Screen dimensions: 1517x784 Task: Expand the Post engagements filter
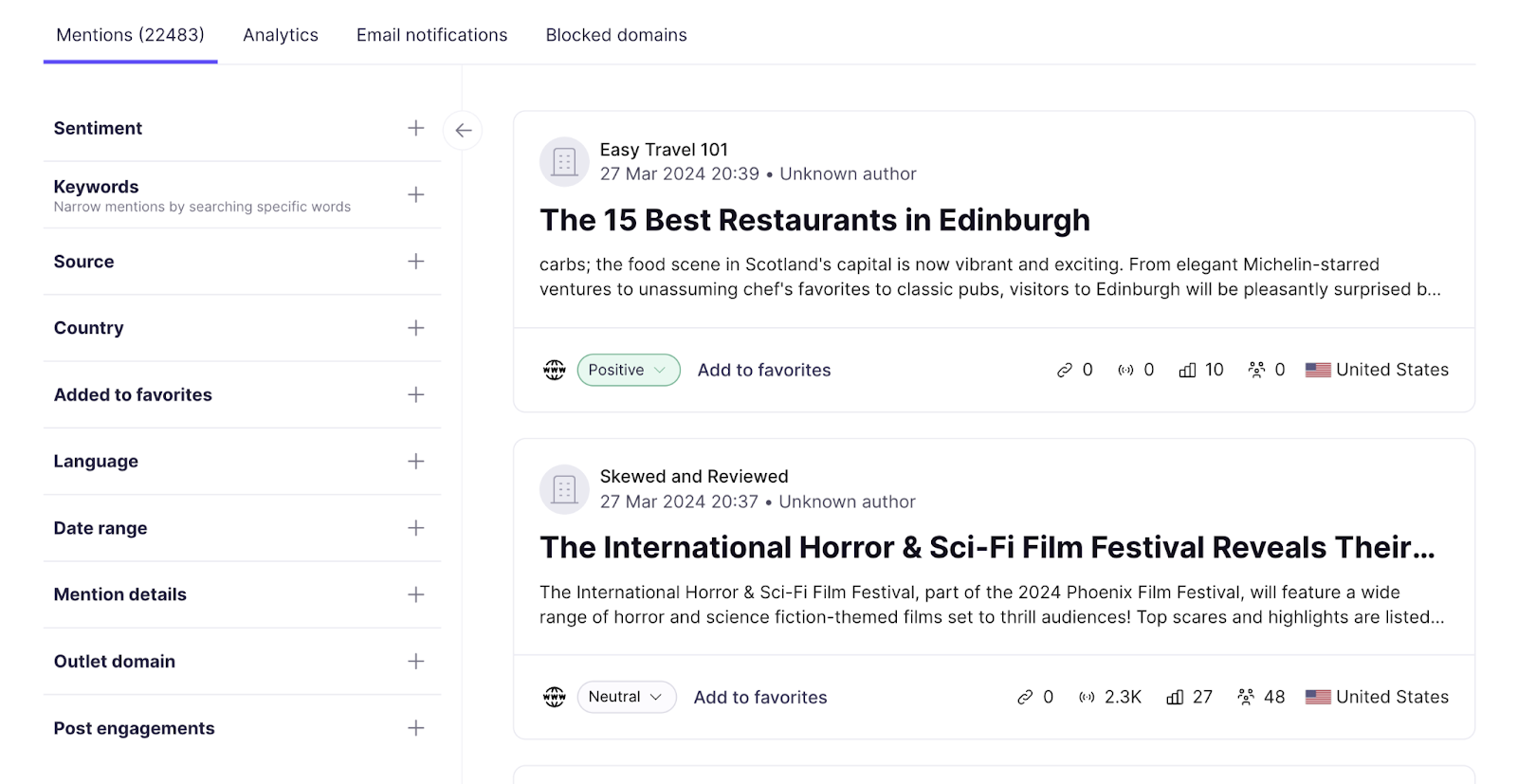pos(415,728)
